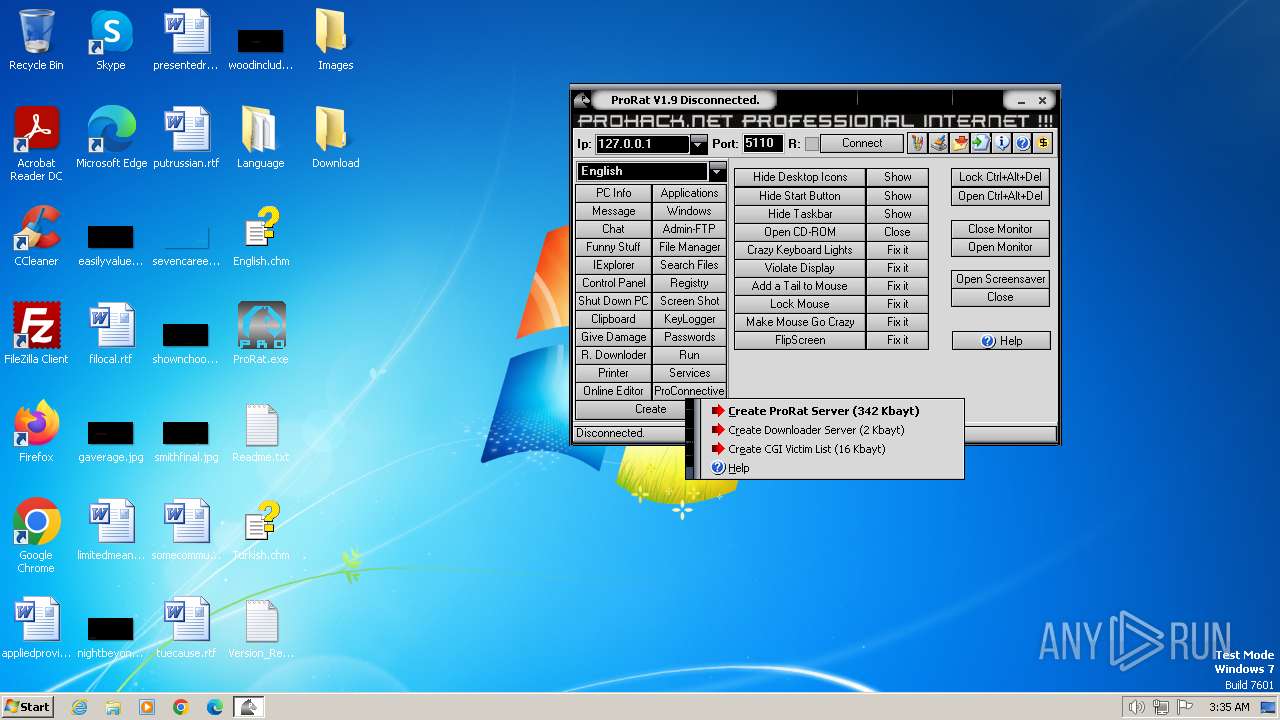Select the Acrobat Reader DC icon
The image size is (1280, 720).
point(36,145)
